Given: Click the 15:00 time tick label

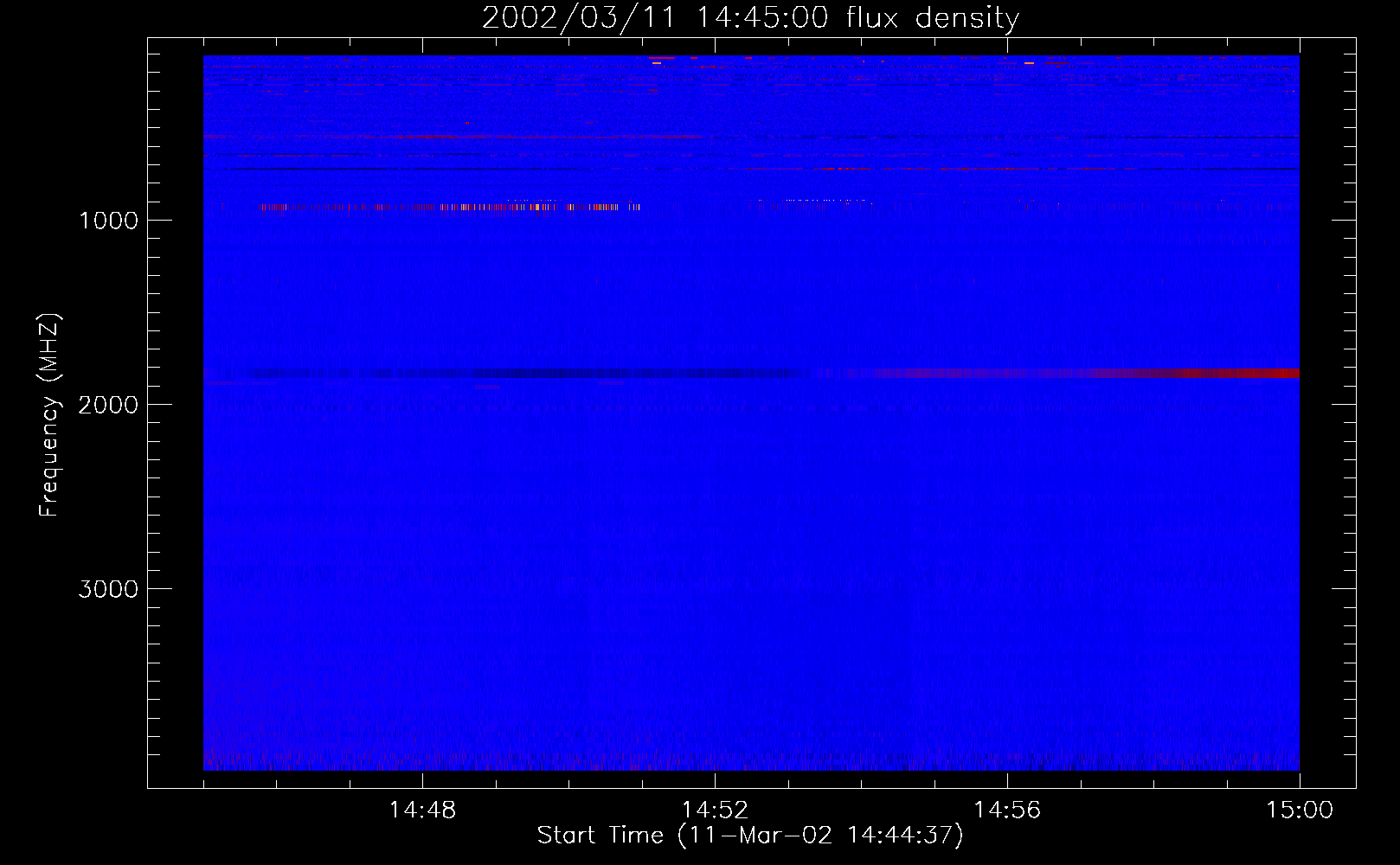Looking at the screenshot, I should [1300, 811].
